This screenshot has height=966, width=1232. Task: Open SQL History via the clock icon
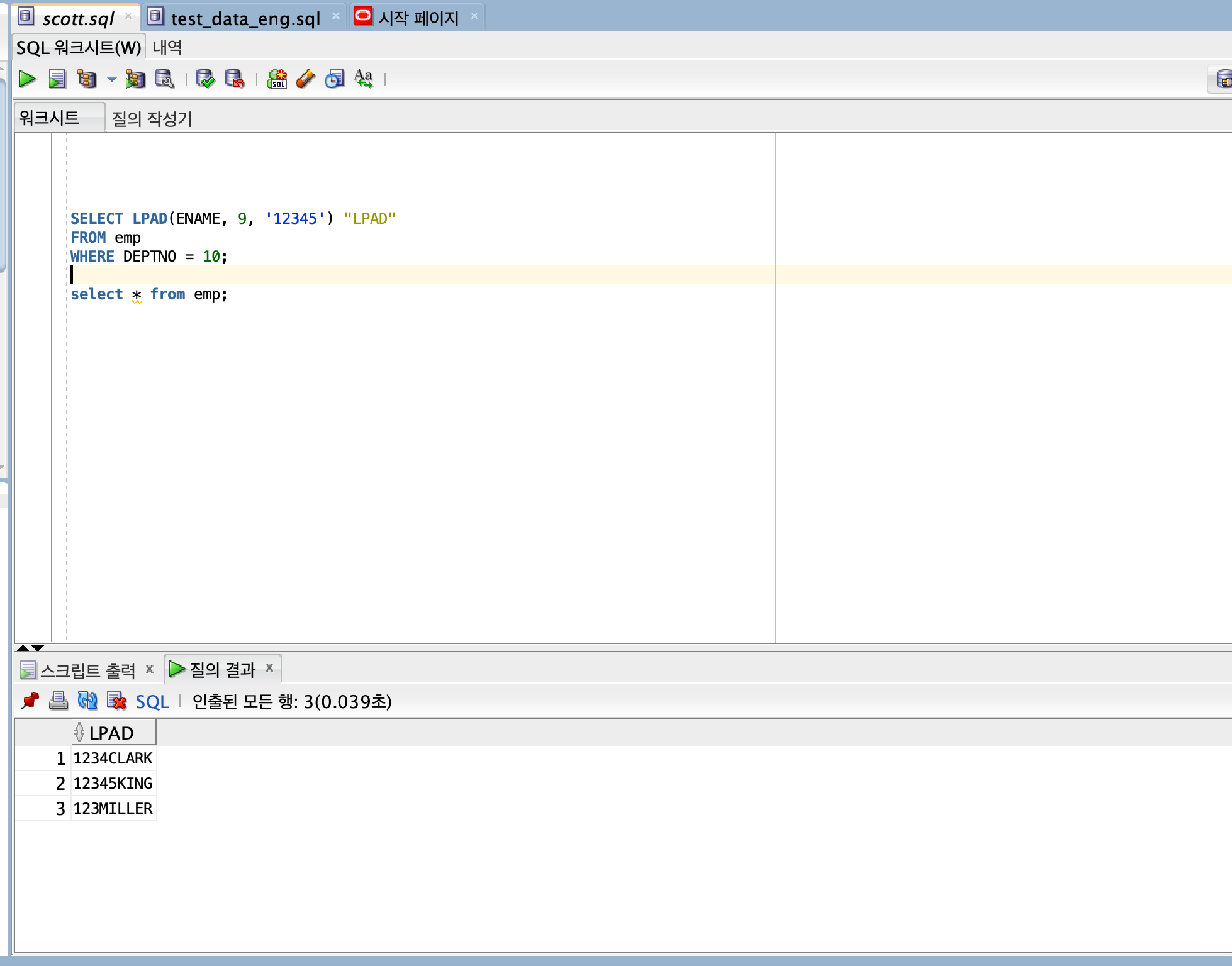click(x=334, y=79)
